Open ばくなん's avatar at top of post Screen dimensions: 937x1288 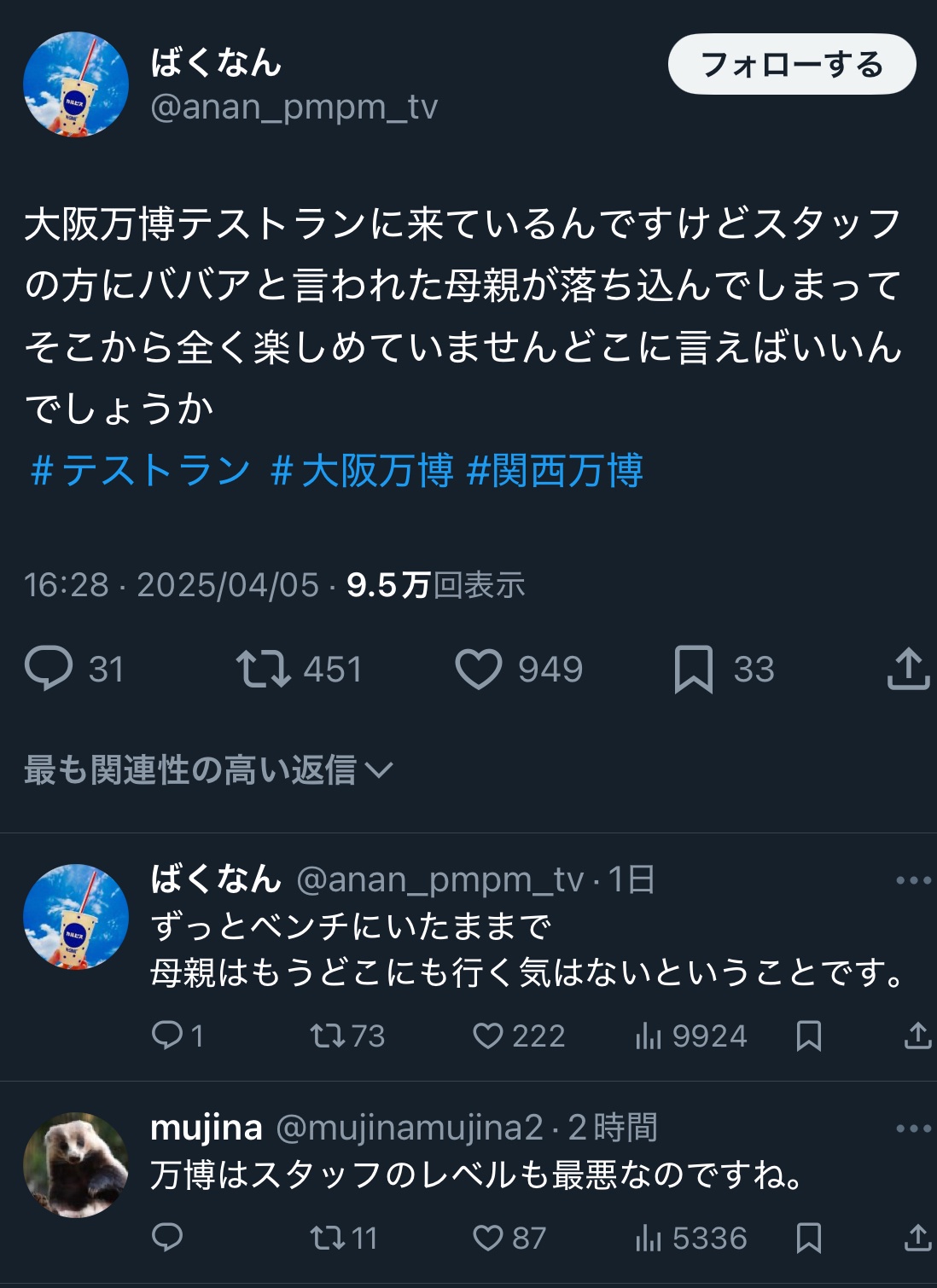coord(76,84)
